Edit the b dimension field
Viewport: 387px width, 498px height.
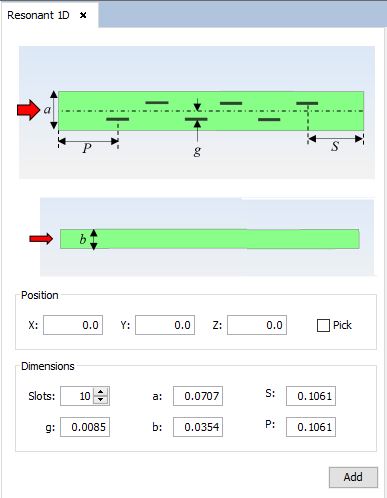tap(198, 427)
